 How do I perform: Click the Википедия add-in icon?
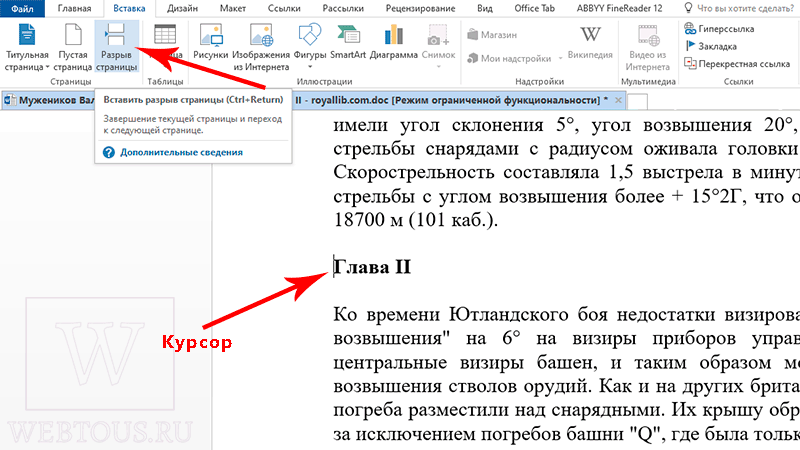(590, 42)
